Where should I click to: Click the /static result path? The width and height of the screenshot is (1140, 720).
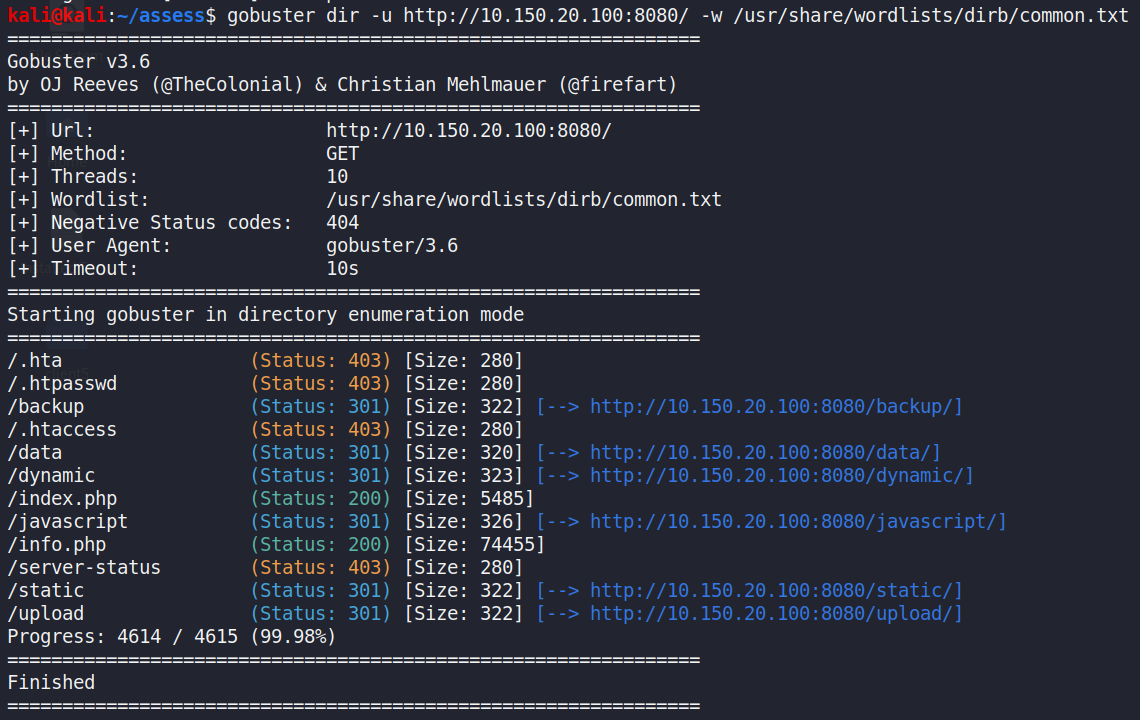point(45,591)
